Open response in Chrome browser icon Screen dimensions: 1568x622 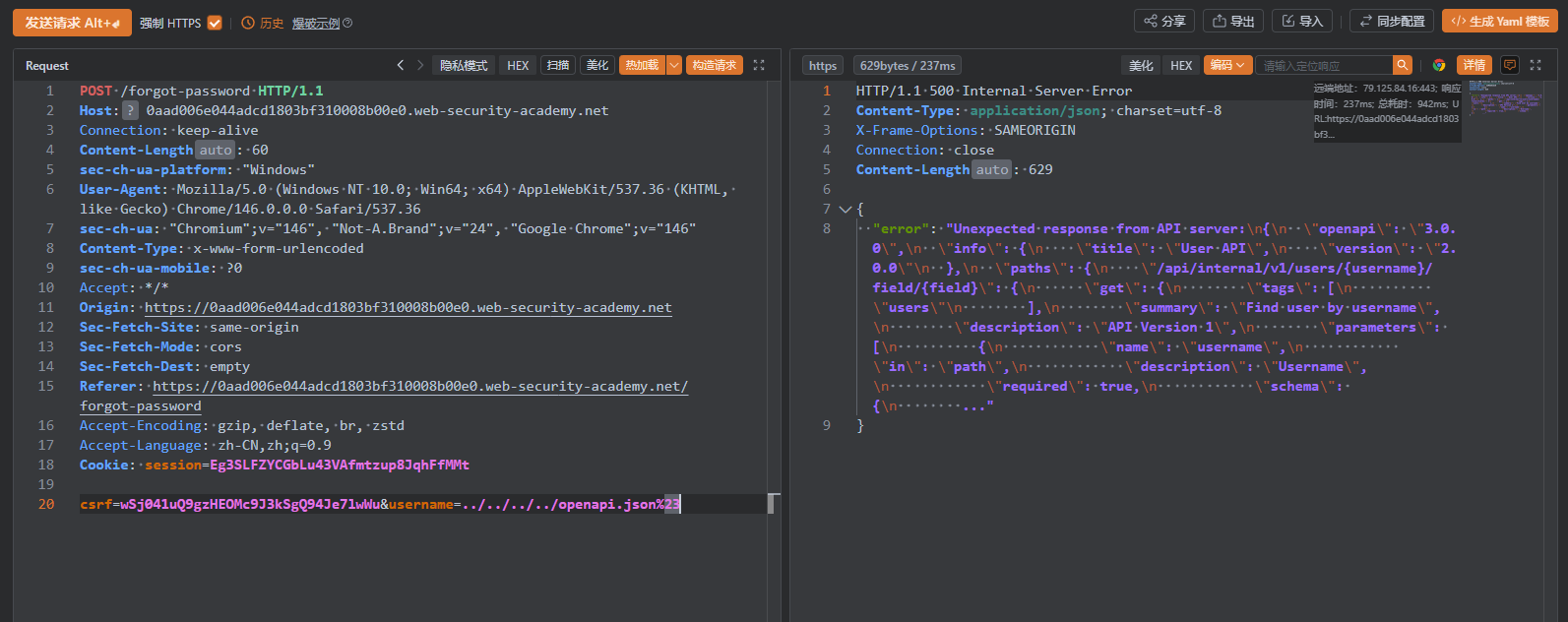pos(1439,65)
